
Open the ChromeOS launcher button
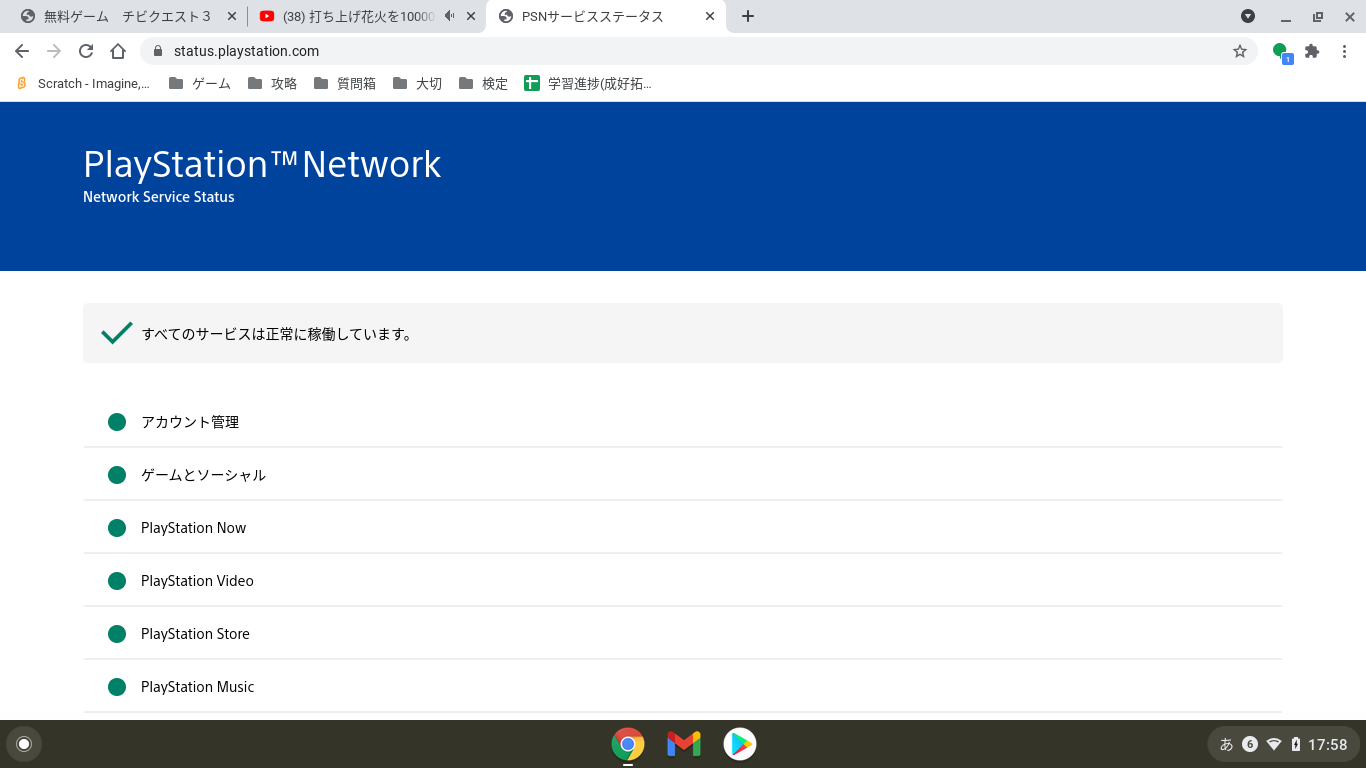point(24,744)
